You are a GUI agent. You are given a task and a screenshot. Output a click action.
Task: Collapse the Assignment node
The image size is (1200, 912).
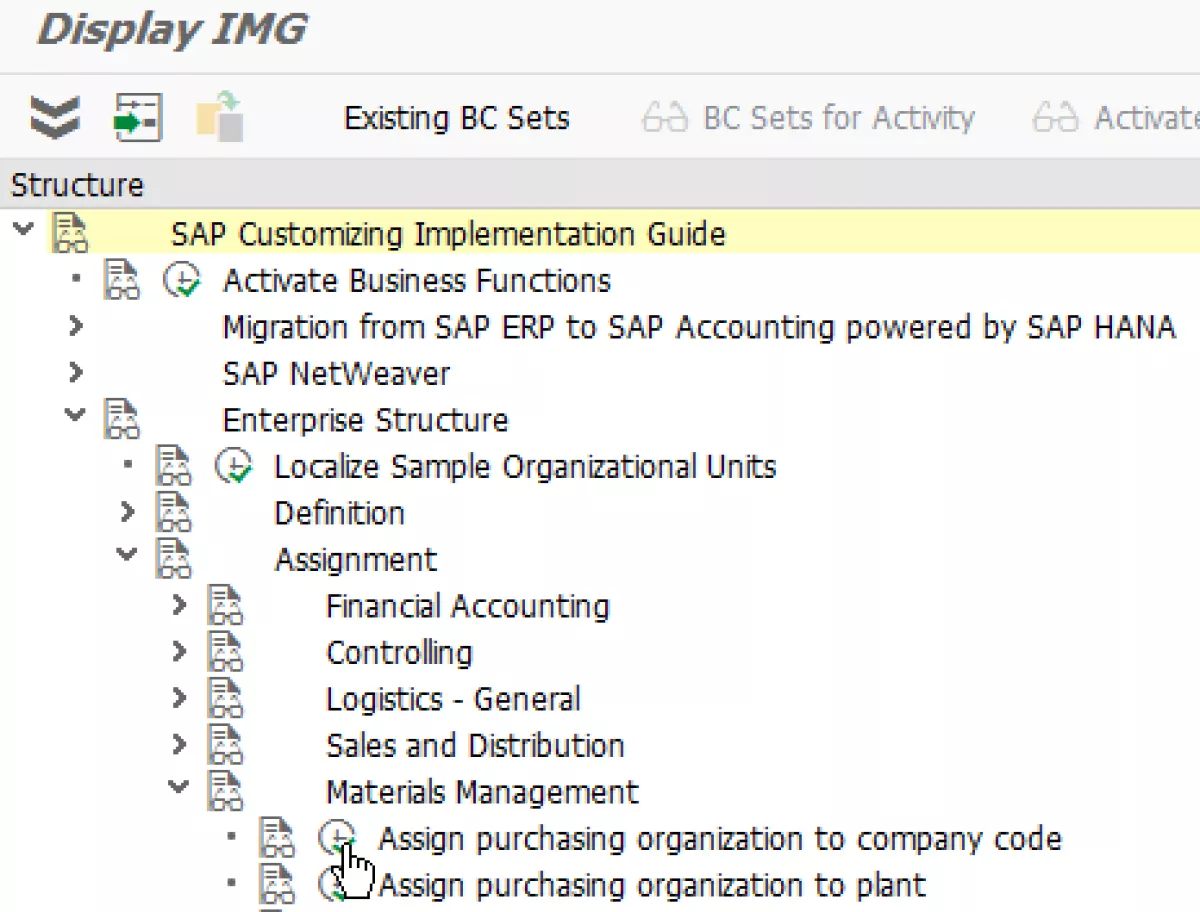tap(127, 555)
